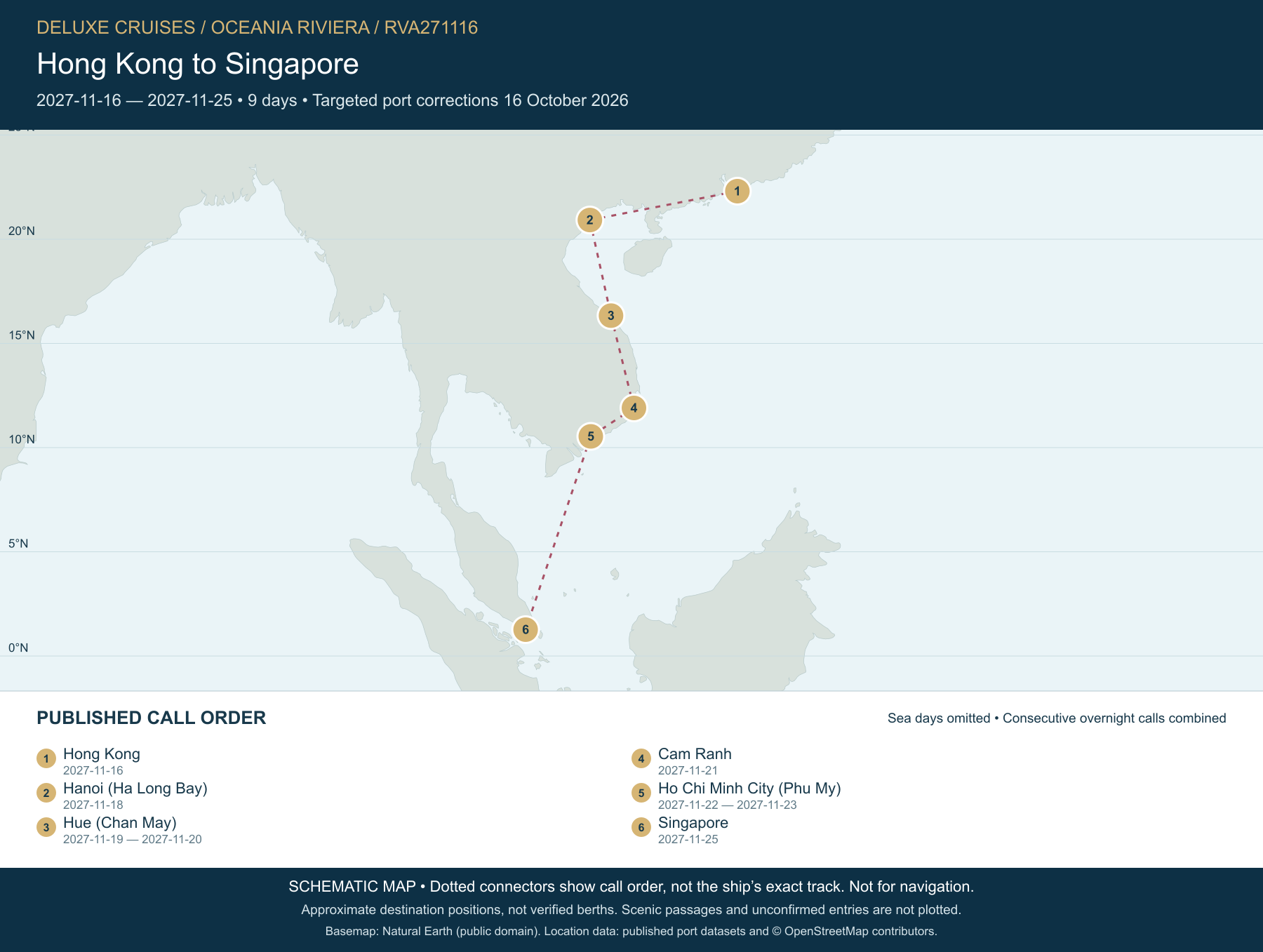The image size is (1263, 952).
Task: Click 'Hanoi (Ha Long Bay)' legend entry
Action: coord(135,789)
